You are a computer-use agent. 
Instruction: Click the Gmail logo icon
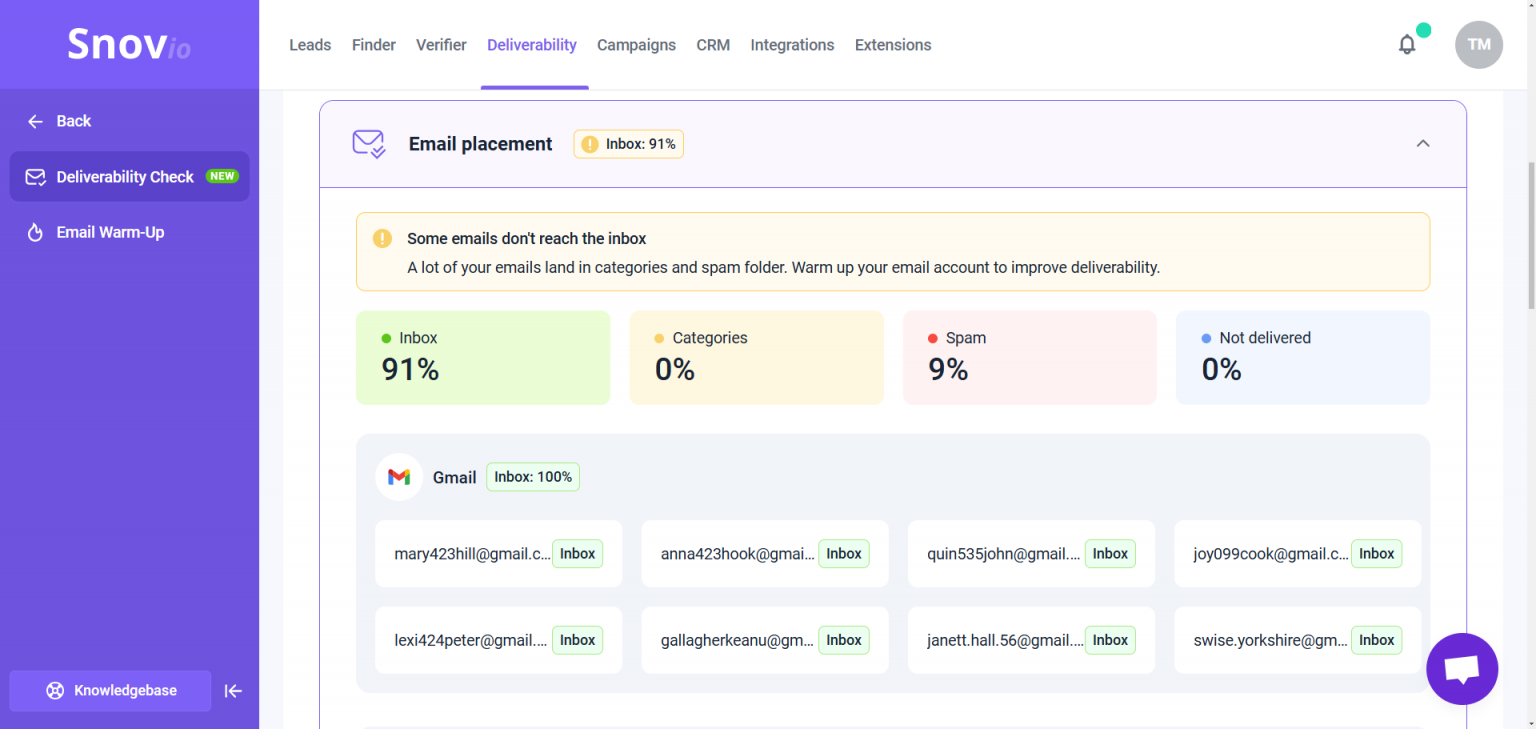pos(399,477)
